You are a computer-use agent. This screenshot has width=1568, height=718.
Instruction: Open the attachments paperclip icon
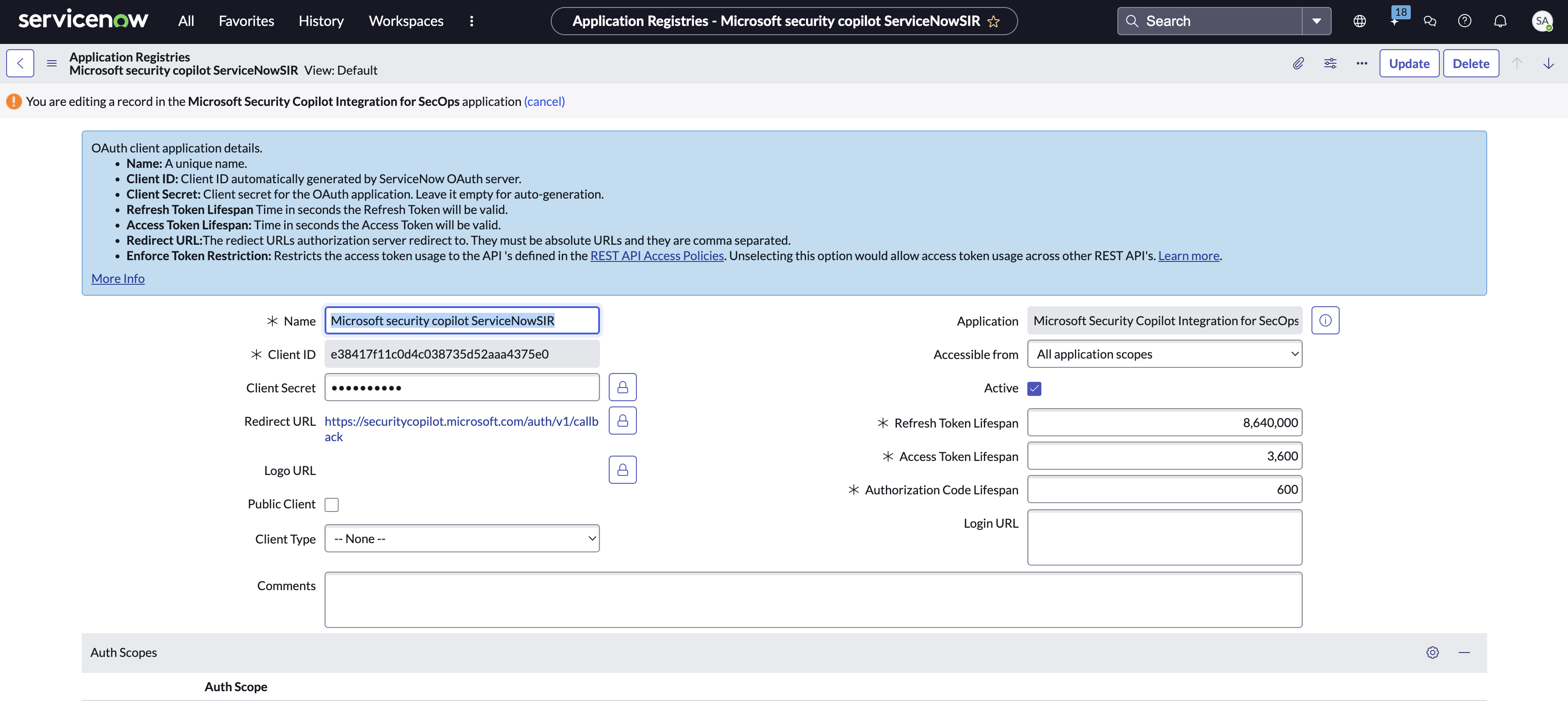(x=1298, y=63)
